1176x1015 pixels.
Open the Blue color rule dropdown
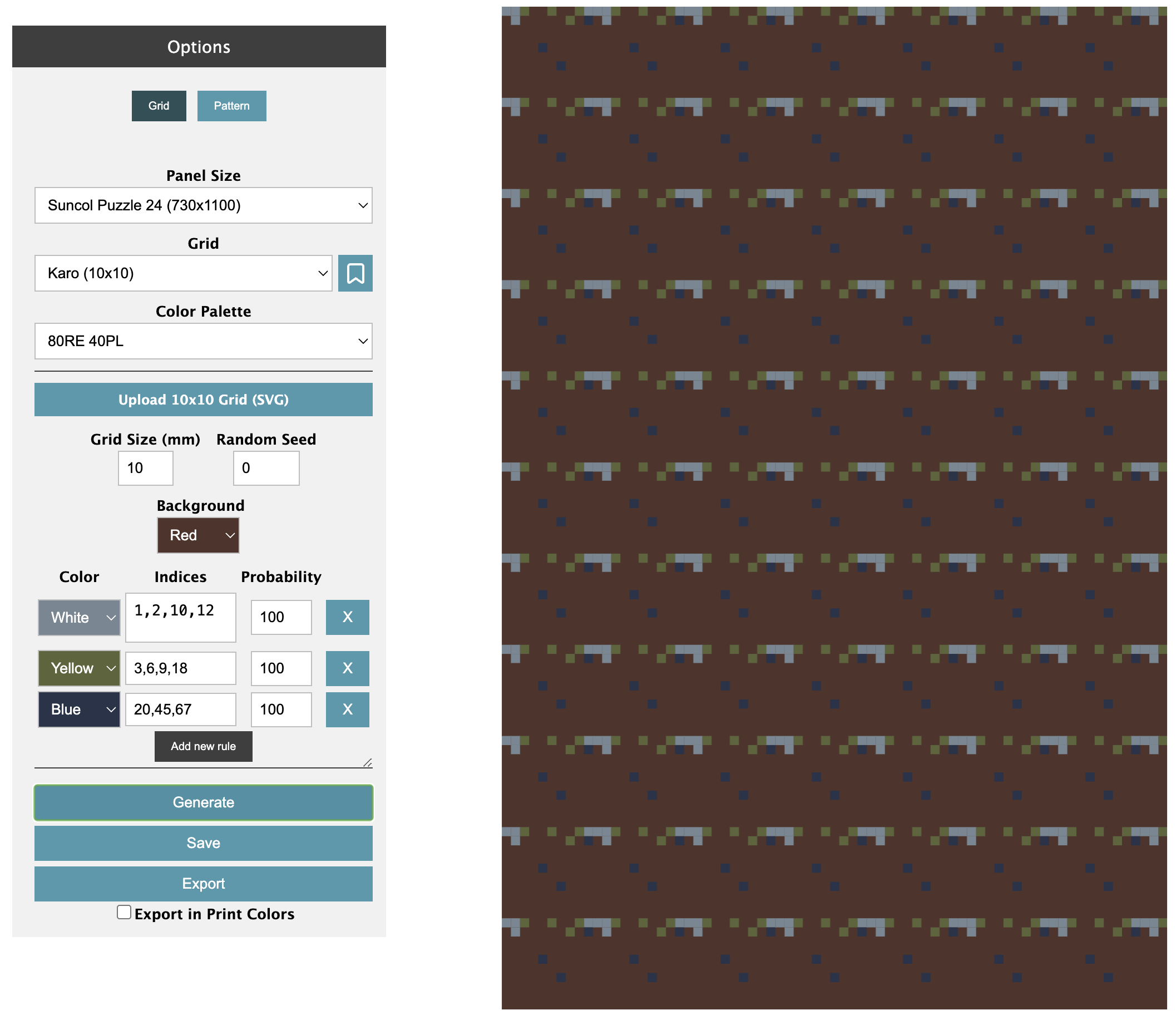pyautogui.click(x=79, y=709)
